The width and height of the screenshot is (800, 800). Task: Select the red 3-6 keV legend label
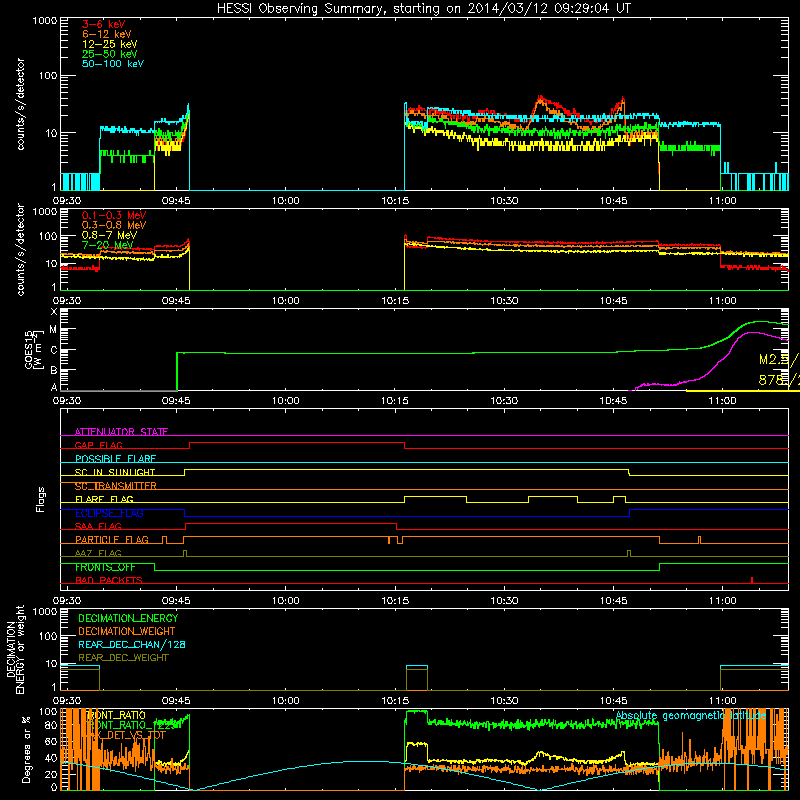click(104, 24)
